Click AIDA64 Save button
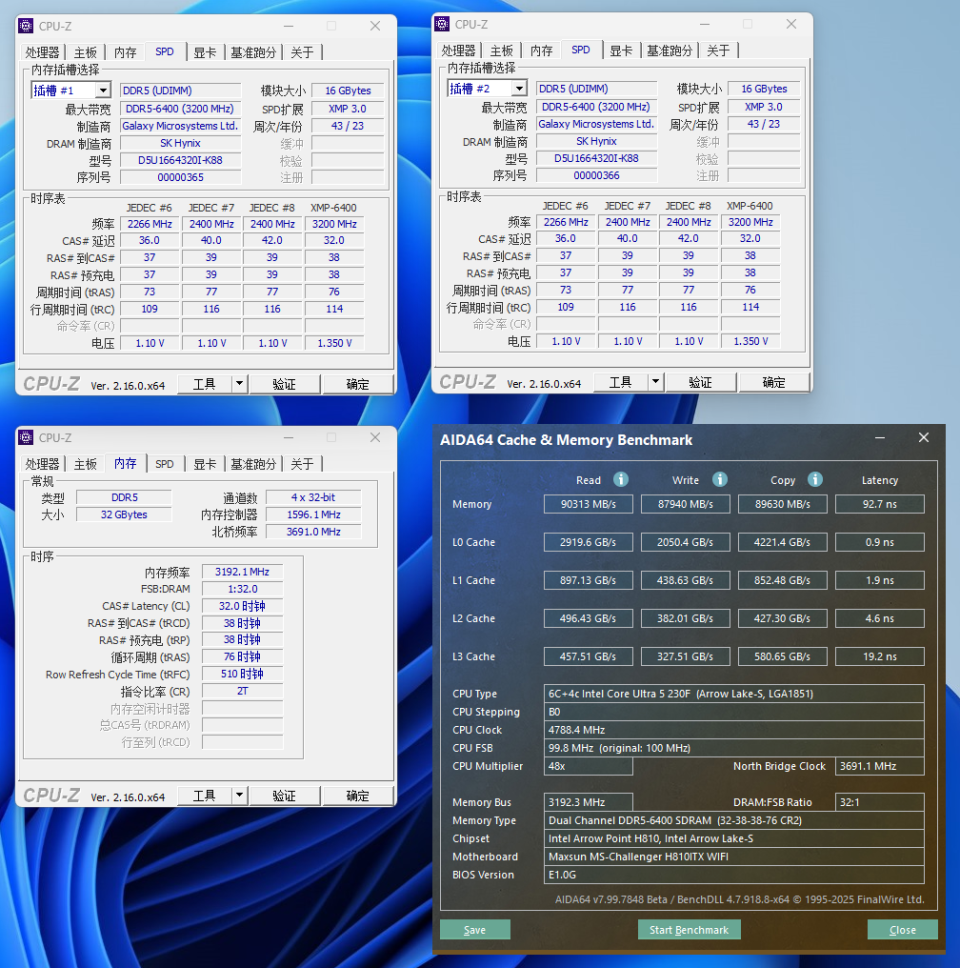The height and width of the screenshot is (968, 960). 475,930
